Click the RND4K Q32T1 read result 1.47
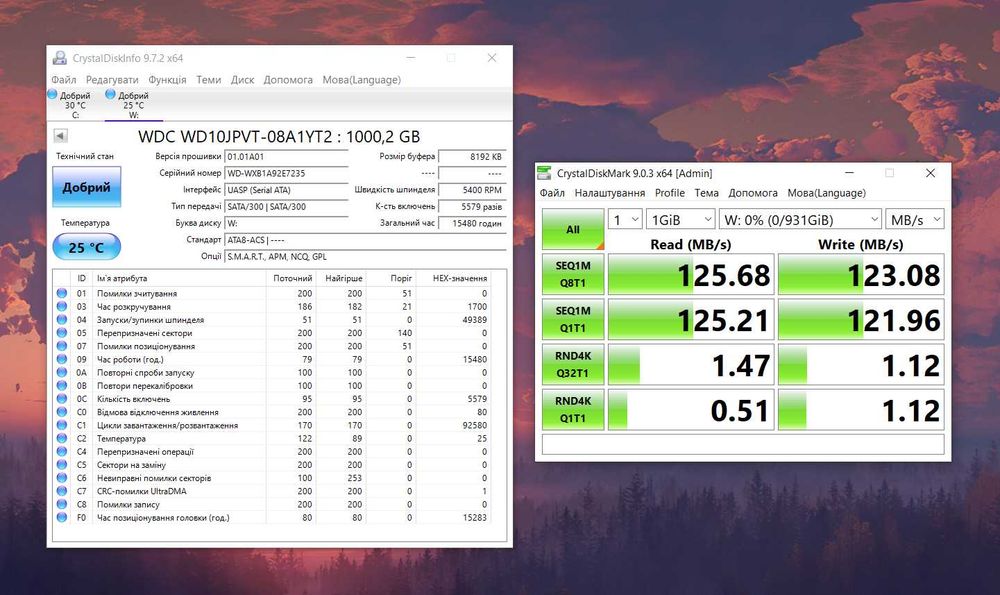 click(x=691, y=365)
